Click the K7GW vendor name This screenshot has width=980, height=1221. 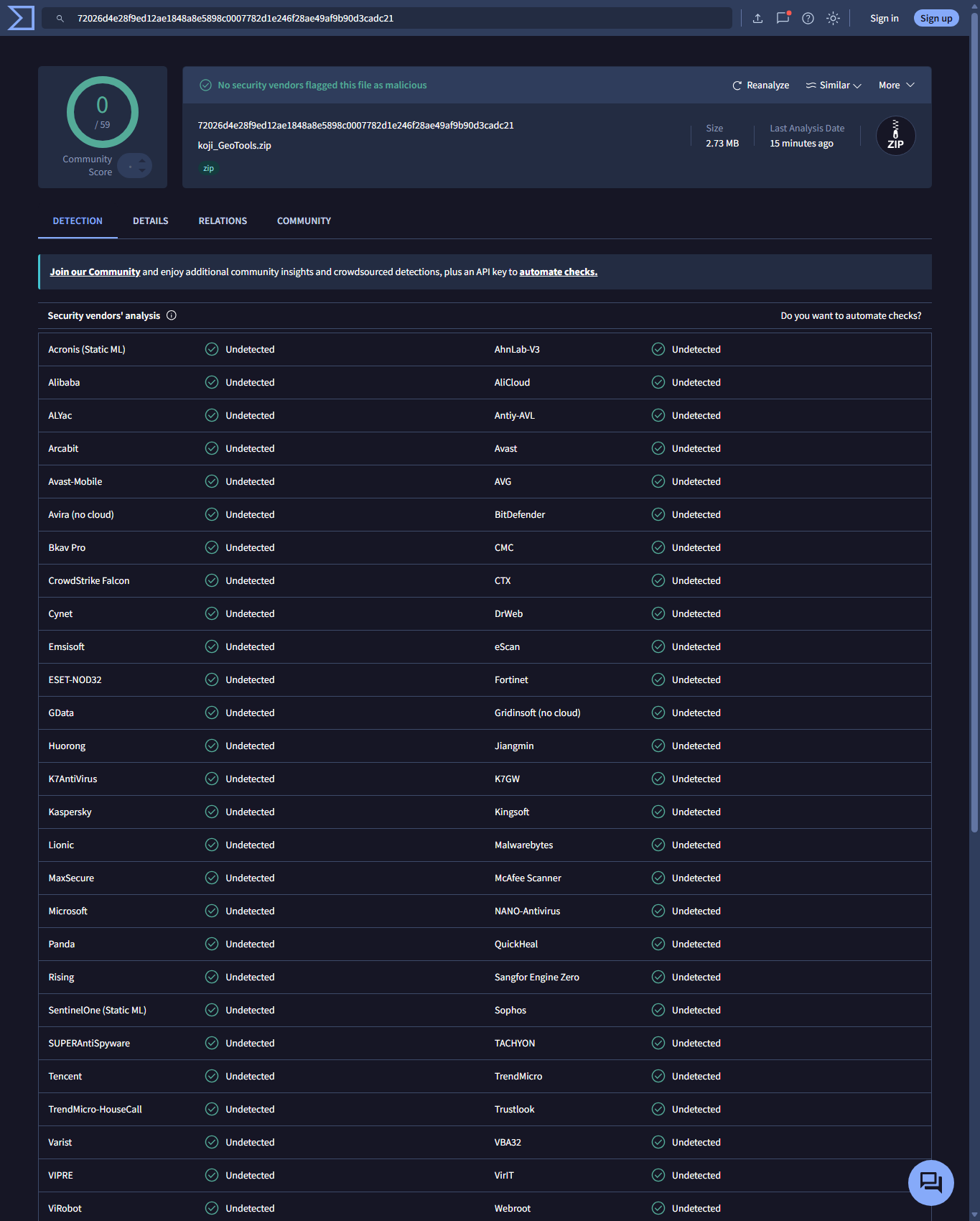click(x=507, y=779)
